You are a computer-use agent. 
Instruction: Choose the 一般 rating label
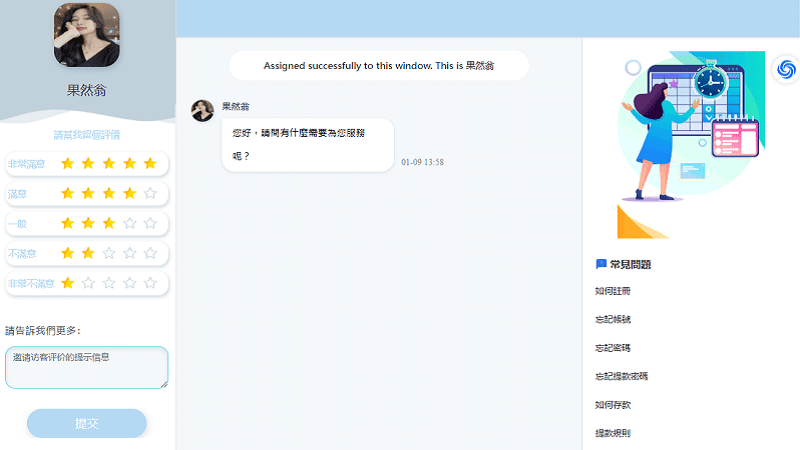(x=17, y=223)
